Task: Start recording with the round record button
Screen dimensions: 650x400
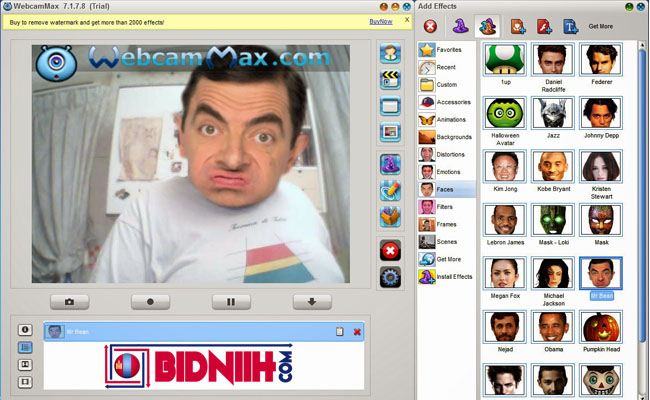Action: [150, 302]
